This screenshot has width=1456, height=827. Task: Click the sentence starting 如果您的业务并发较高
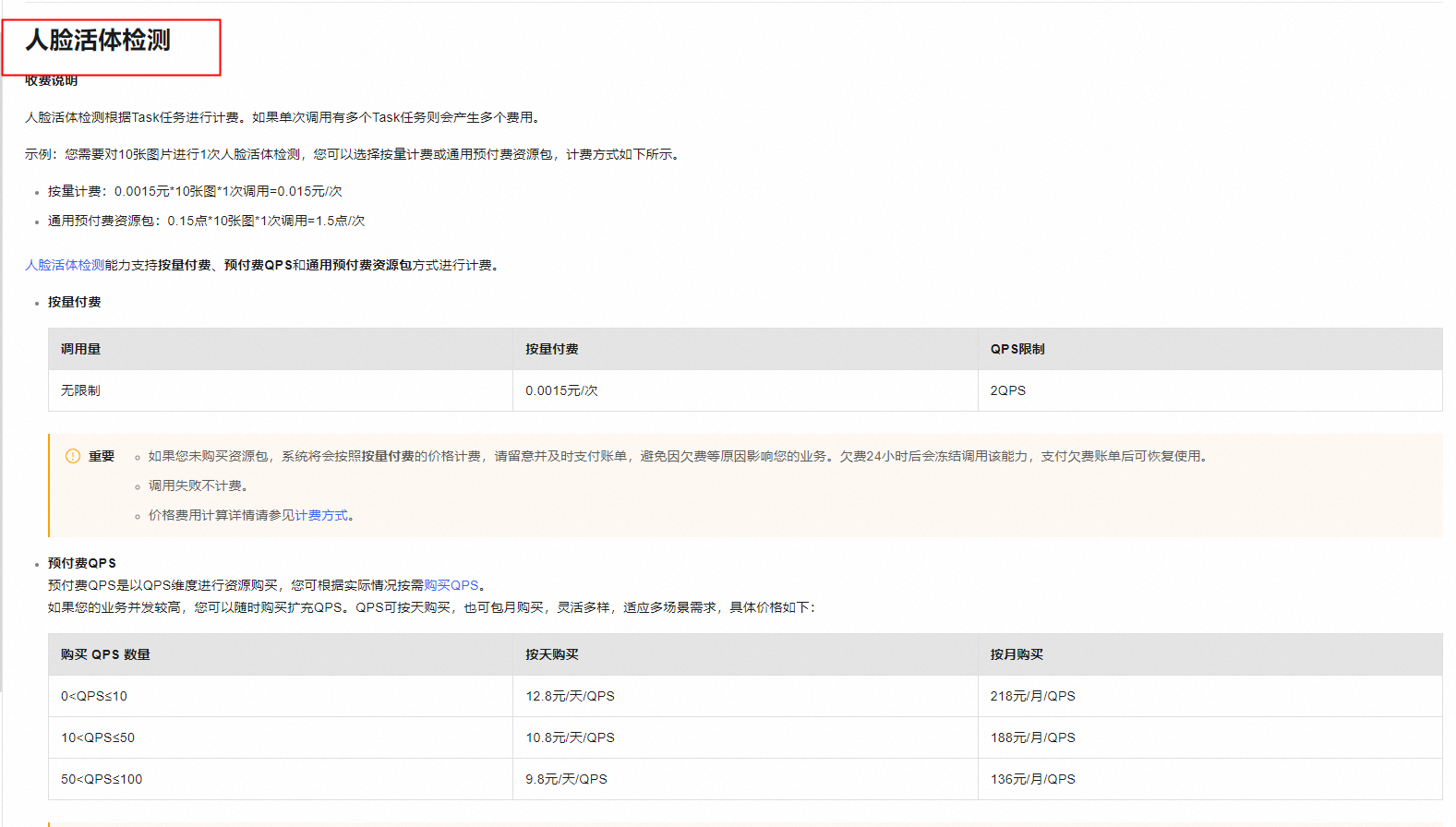point(432,607)
